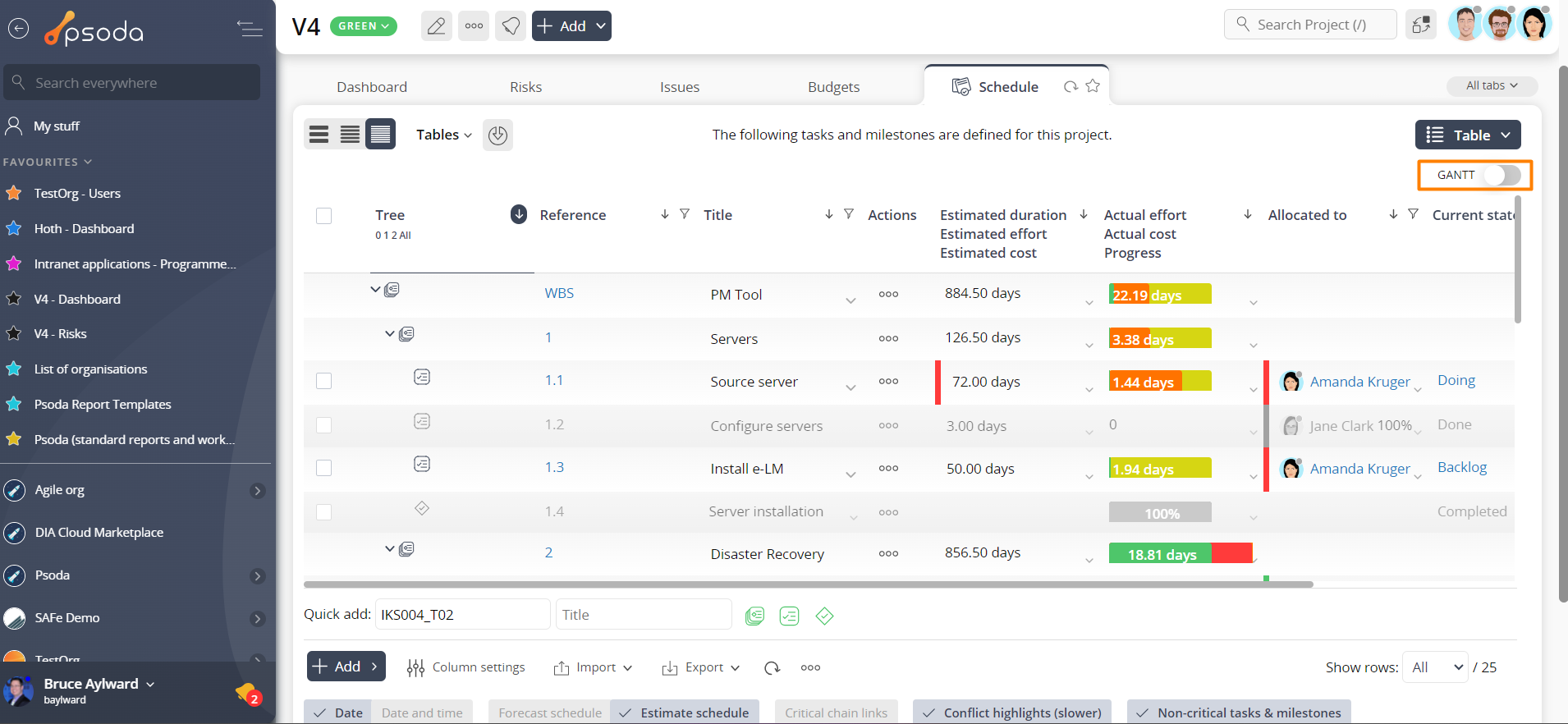Switch to the Budgets tab
1568x724 pixels.
[x=834, y=87]
